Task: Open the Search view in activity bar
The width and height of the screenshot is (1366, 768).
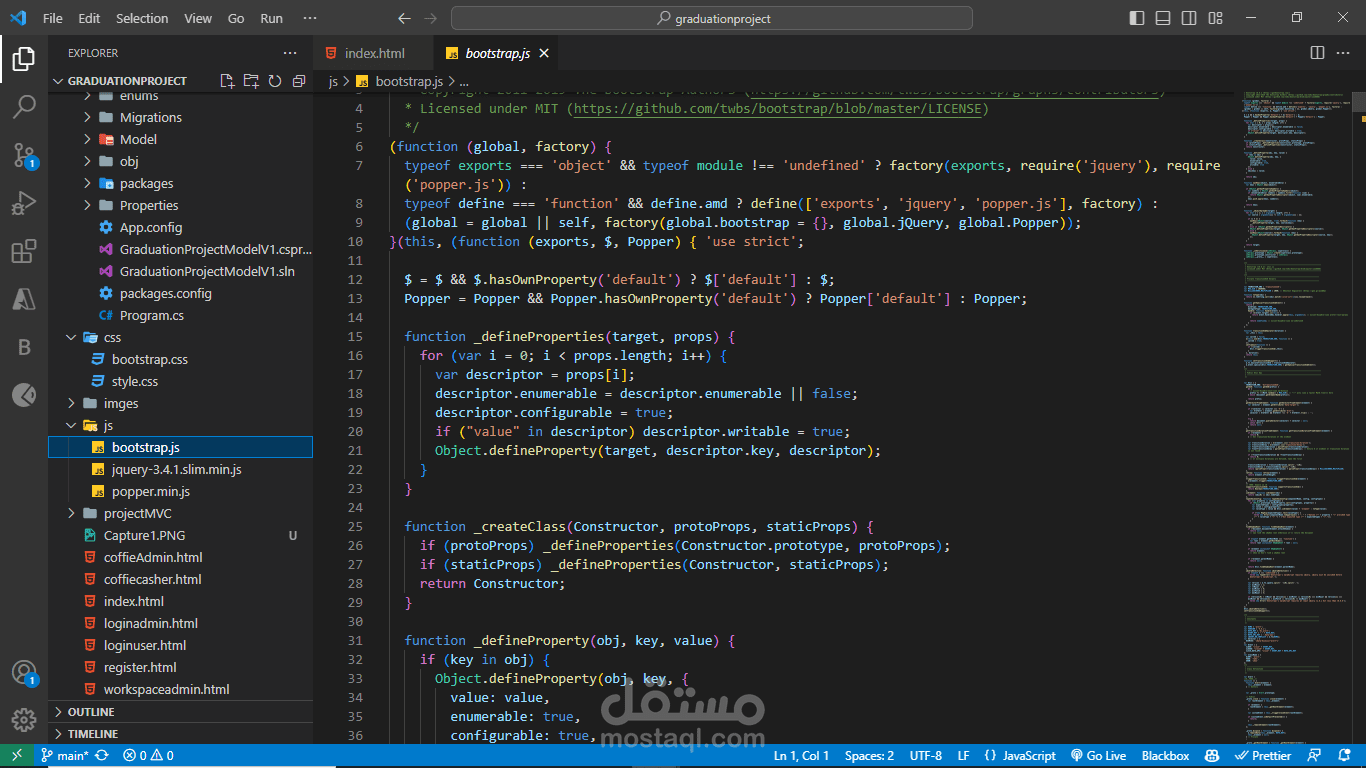Action: pos(24,107)
